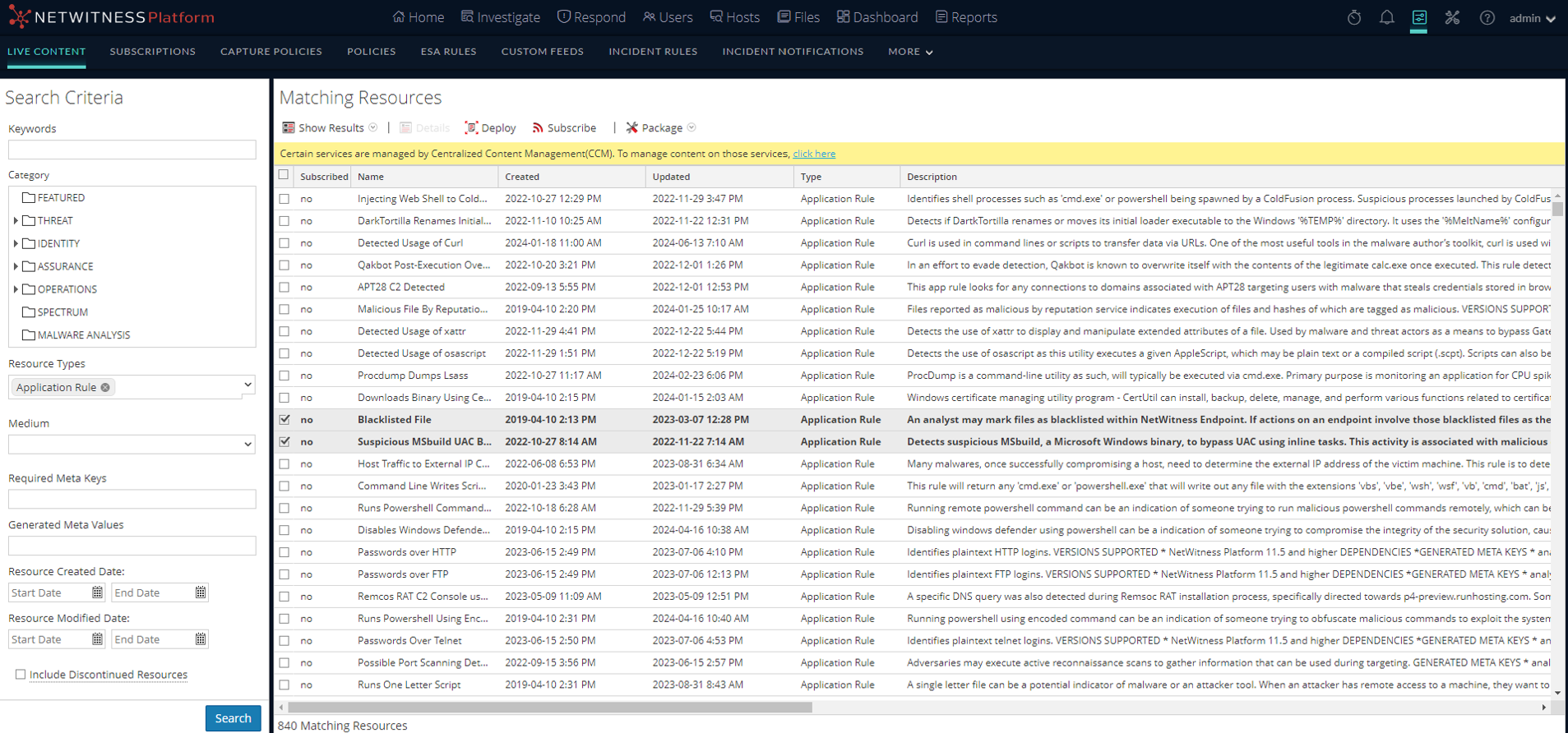Open the Hosts menu
This screenshot has height=733, width=1568.
point(735,17)
